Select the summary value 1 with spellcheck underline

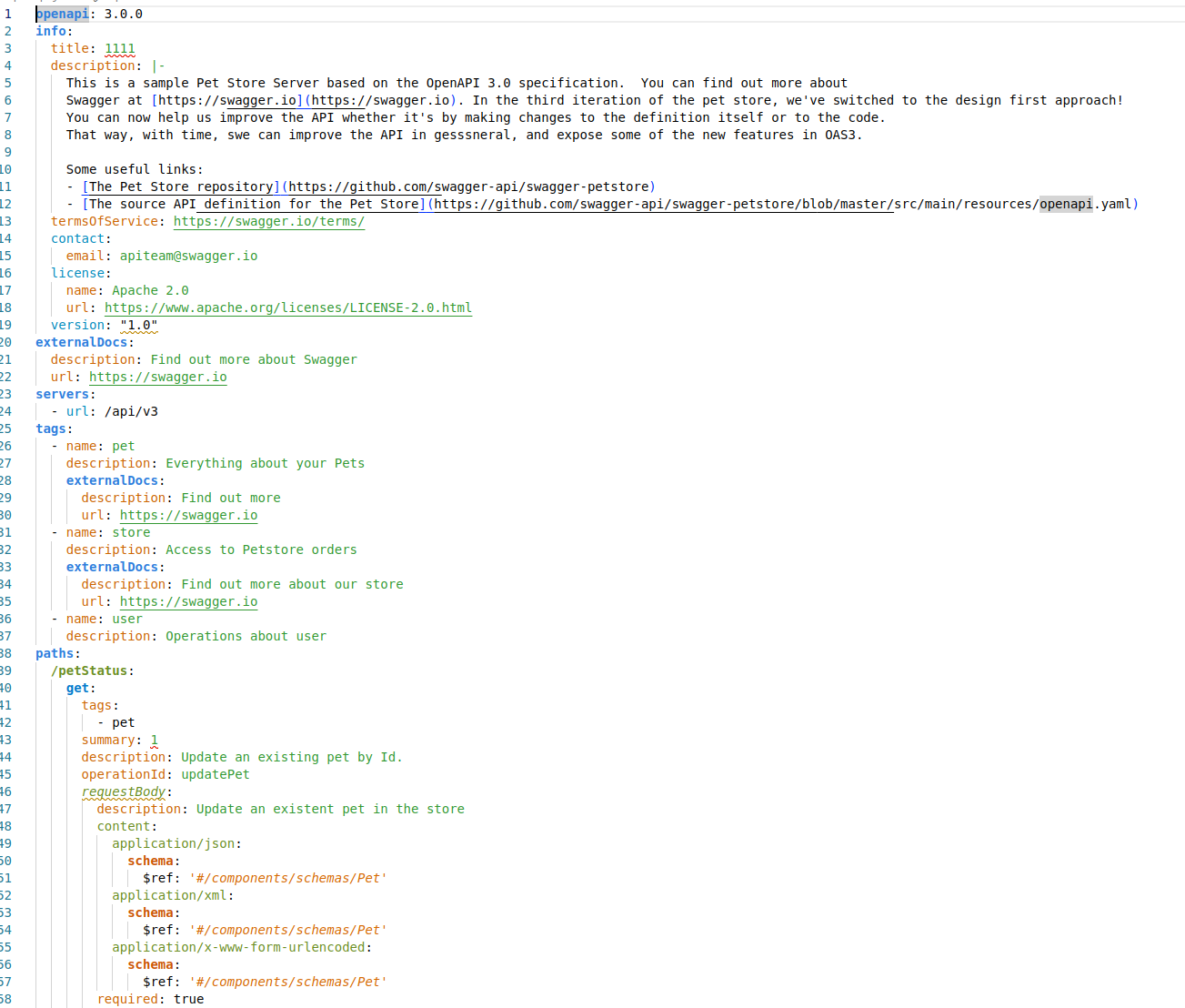(152, 740)
